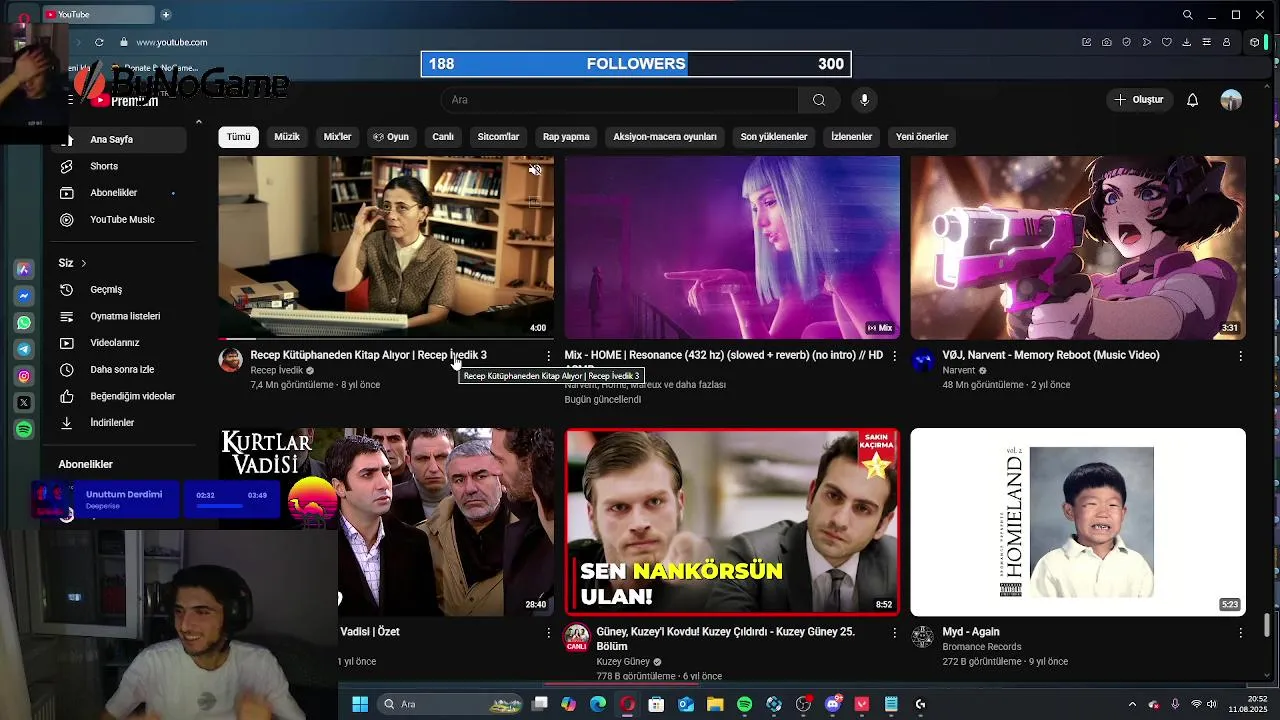The image size is (1280, 720).
Task: Open Narvent channel link
Action: click(958, 370)
